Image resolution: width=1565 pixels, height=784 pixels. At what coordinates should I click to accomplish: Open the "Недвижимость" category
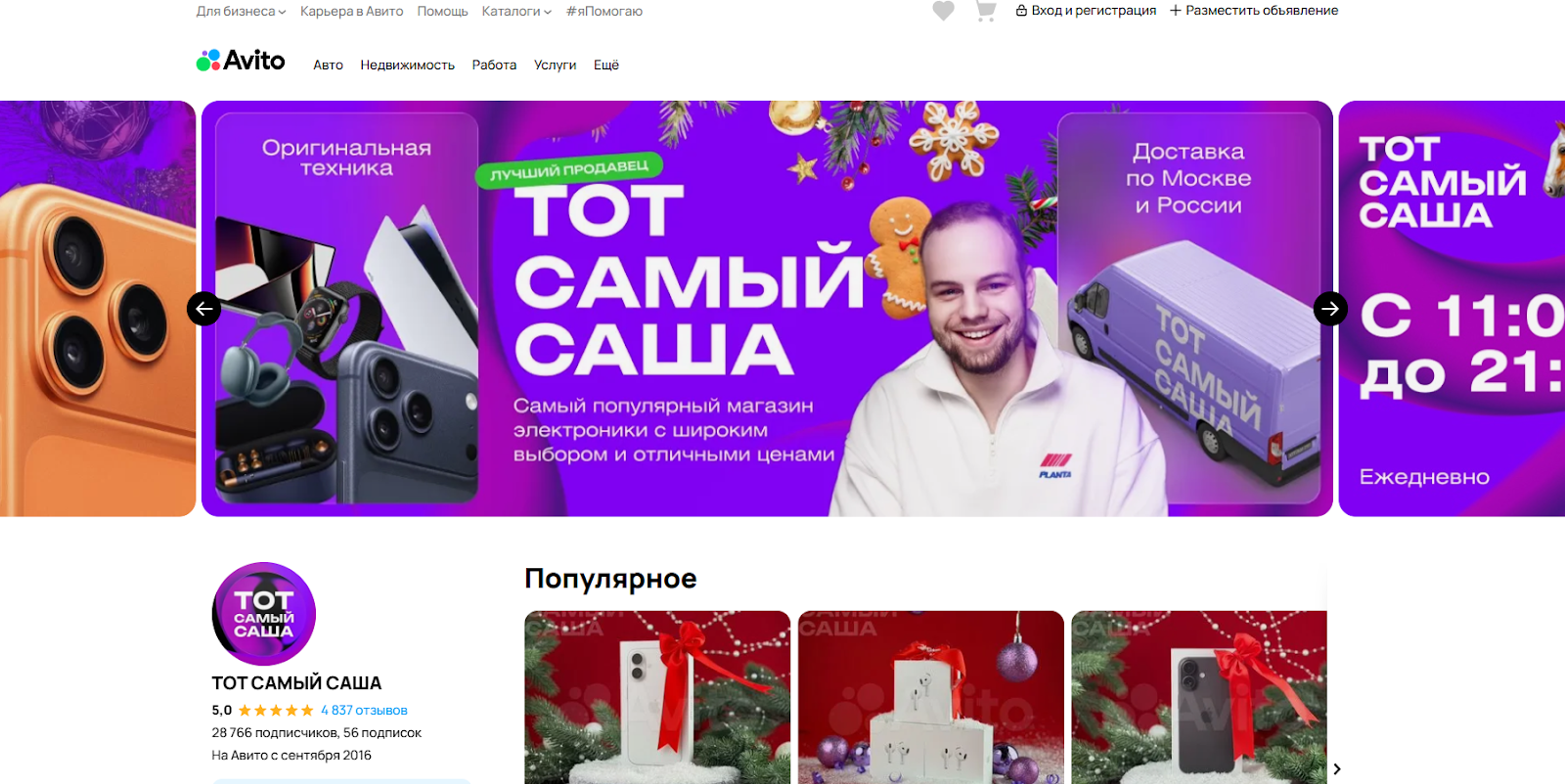point(407,65)
